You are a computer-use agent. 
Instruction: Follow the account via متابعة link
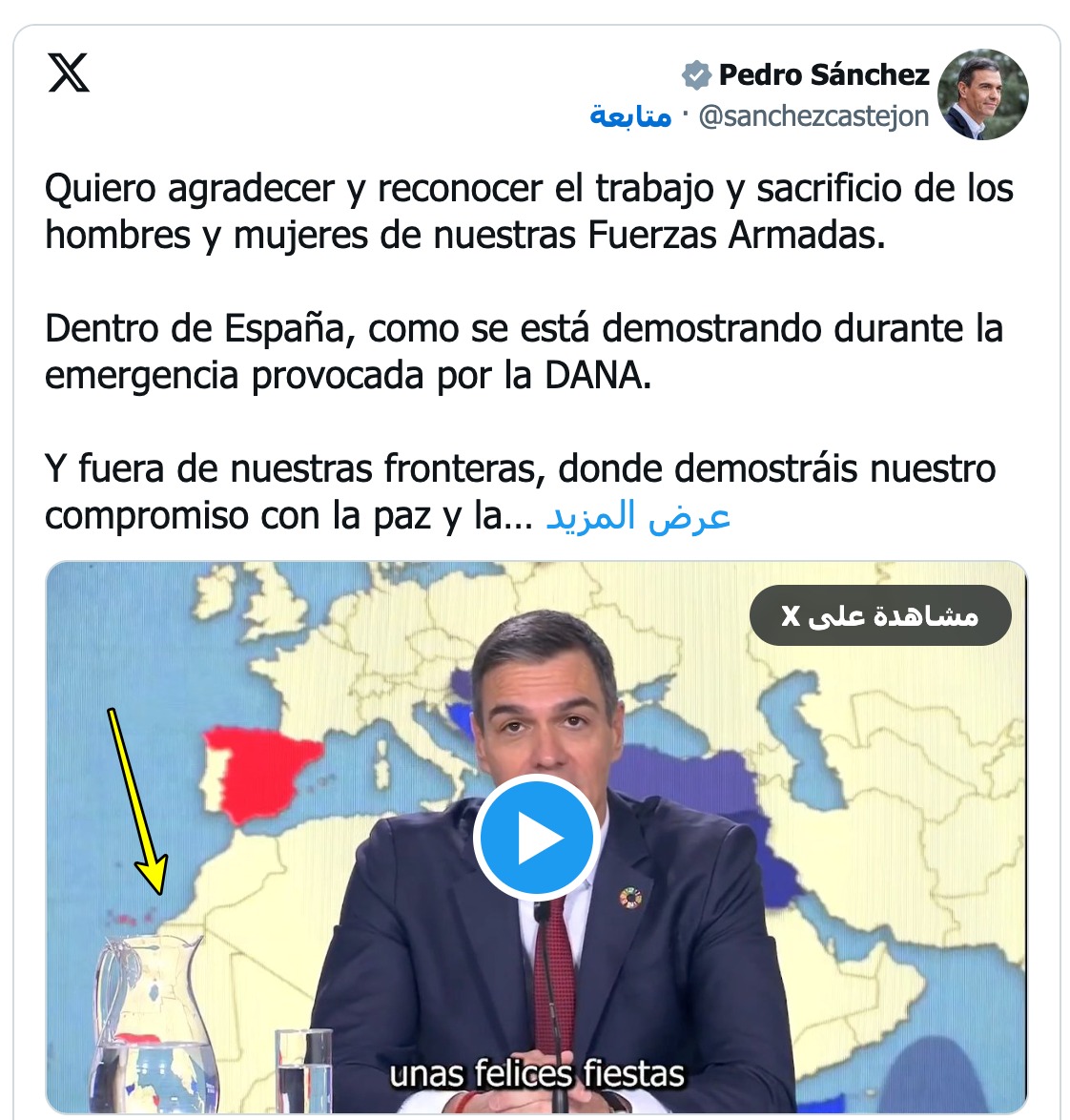pos(630,115)
